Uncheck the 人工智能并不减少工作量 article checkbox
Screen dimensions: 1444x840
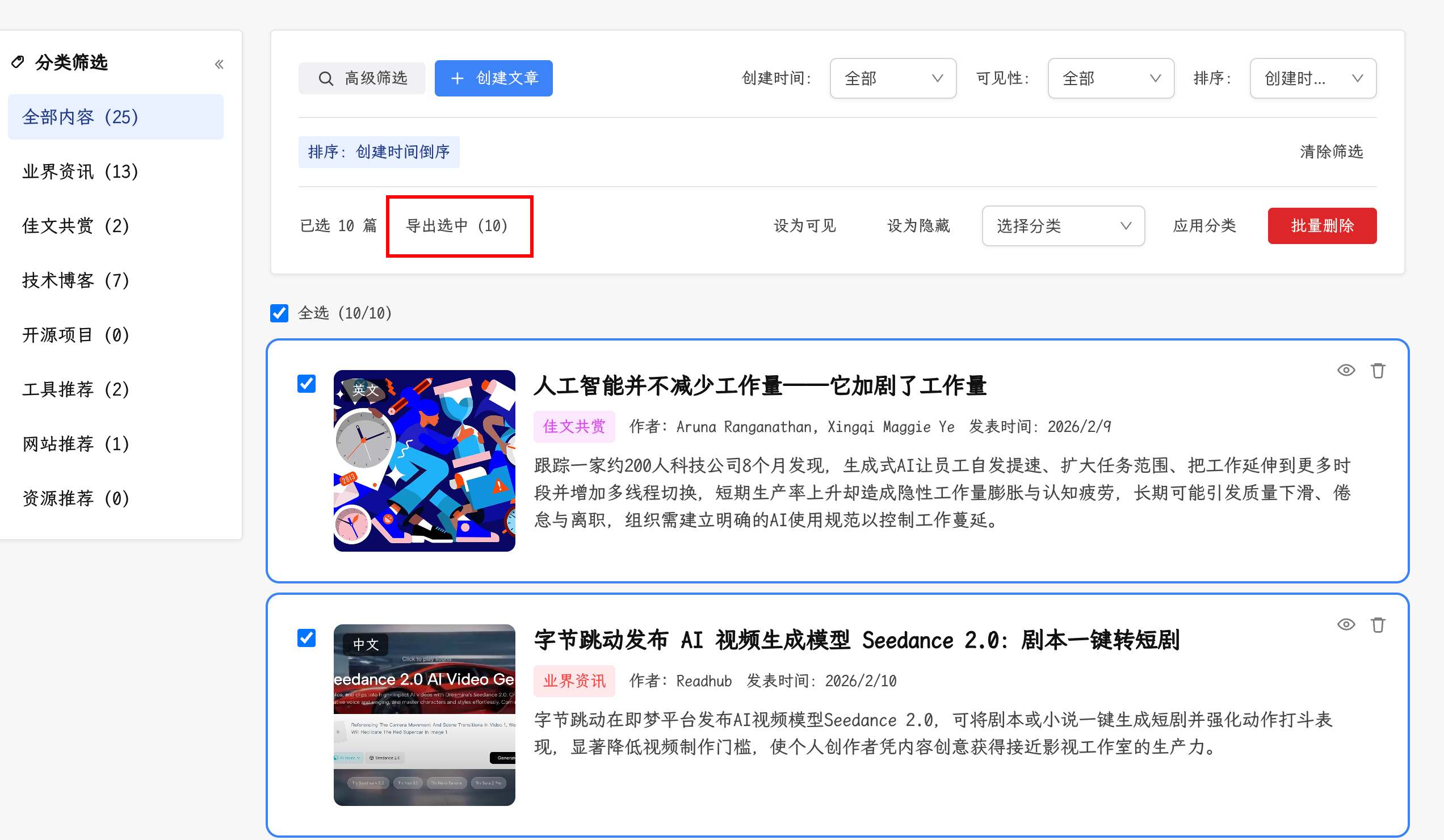point(307,383)
